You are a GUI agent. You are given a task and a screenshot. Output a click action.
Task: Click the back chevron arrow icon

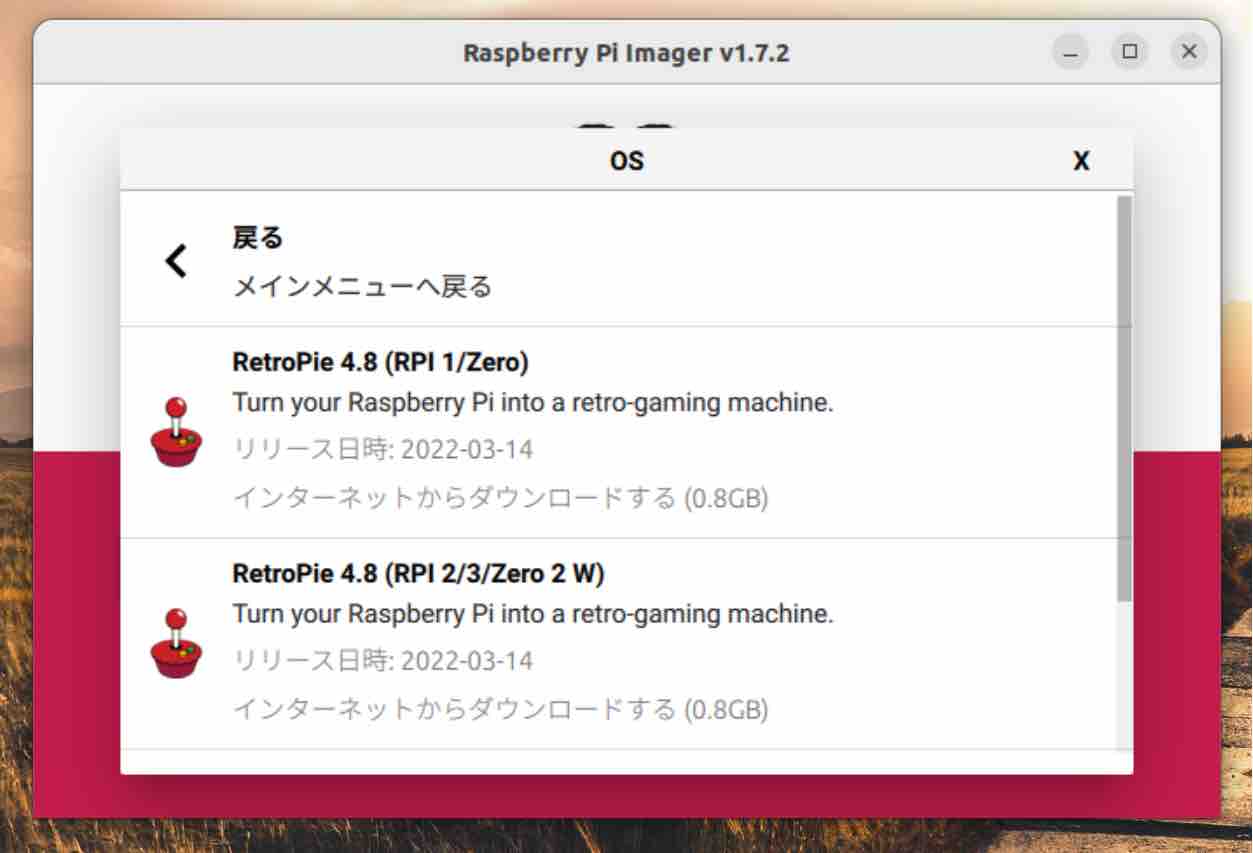(x=176, y=262)
